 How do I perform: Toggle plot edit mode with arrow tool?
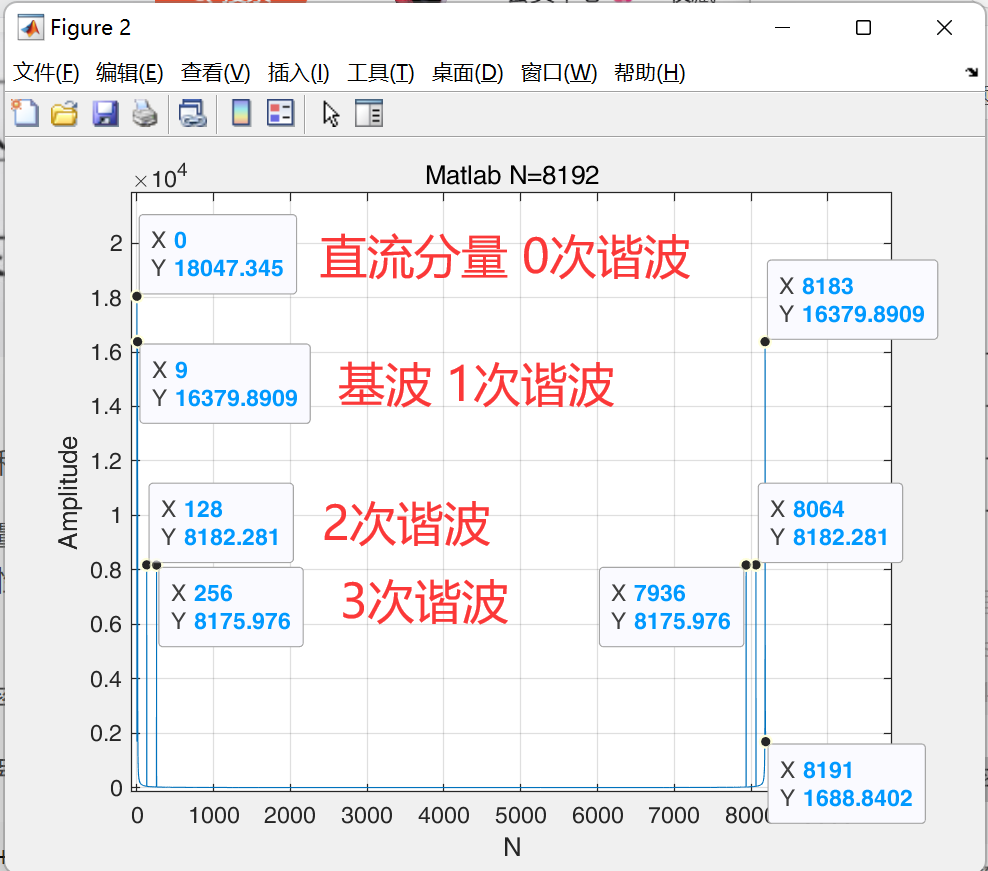tap(330, 113)
